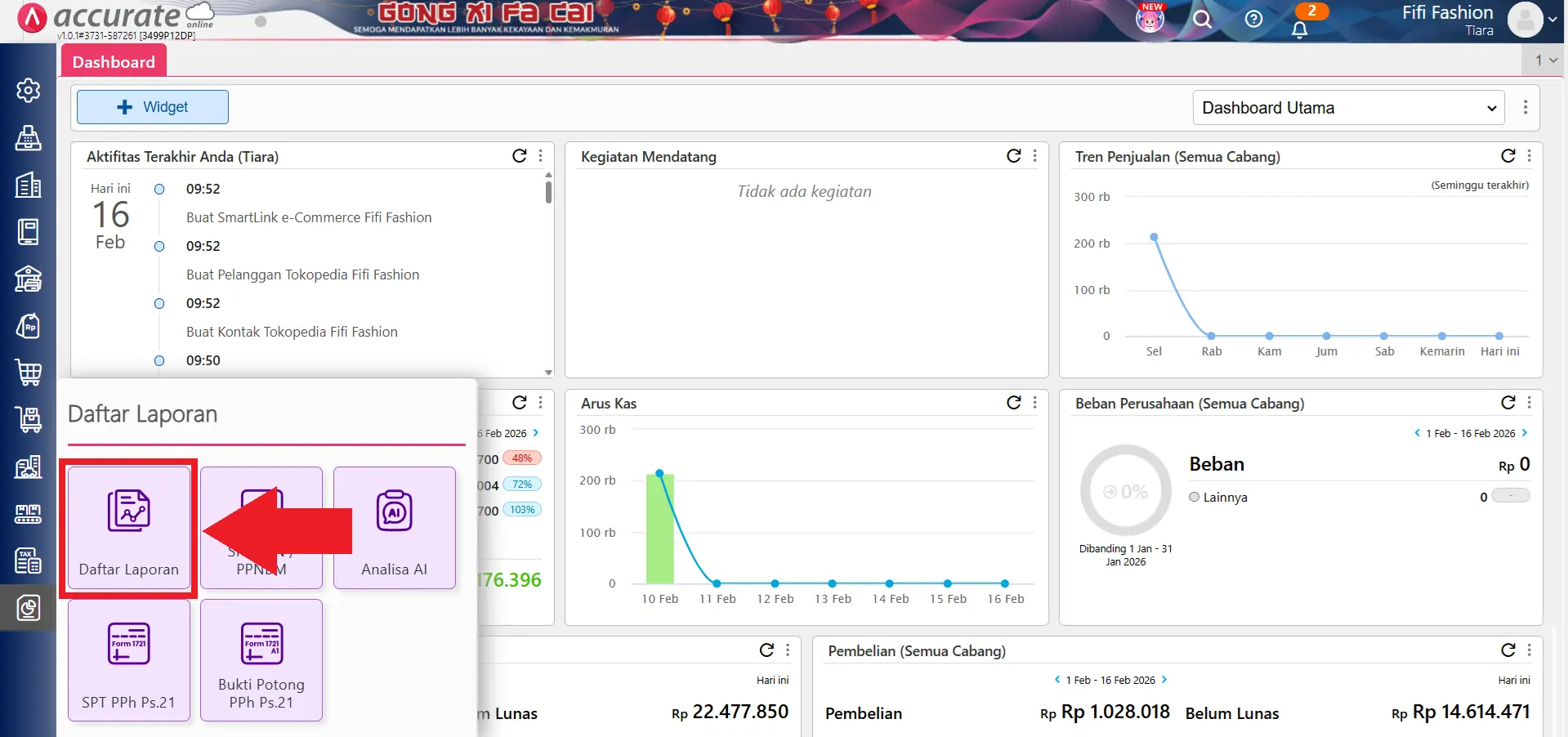Image resolution: width=1568 pixels, height=737 pixels.
Task: Go to next period in Beban Perusahaan
Action: tap(1525, 433)
